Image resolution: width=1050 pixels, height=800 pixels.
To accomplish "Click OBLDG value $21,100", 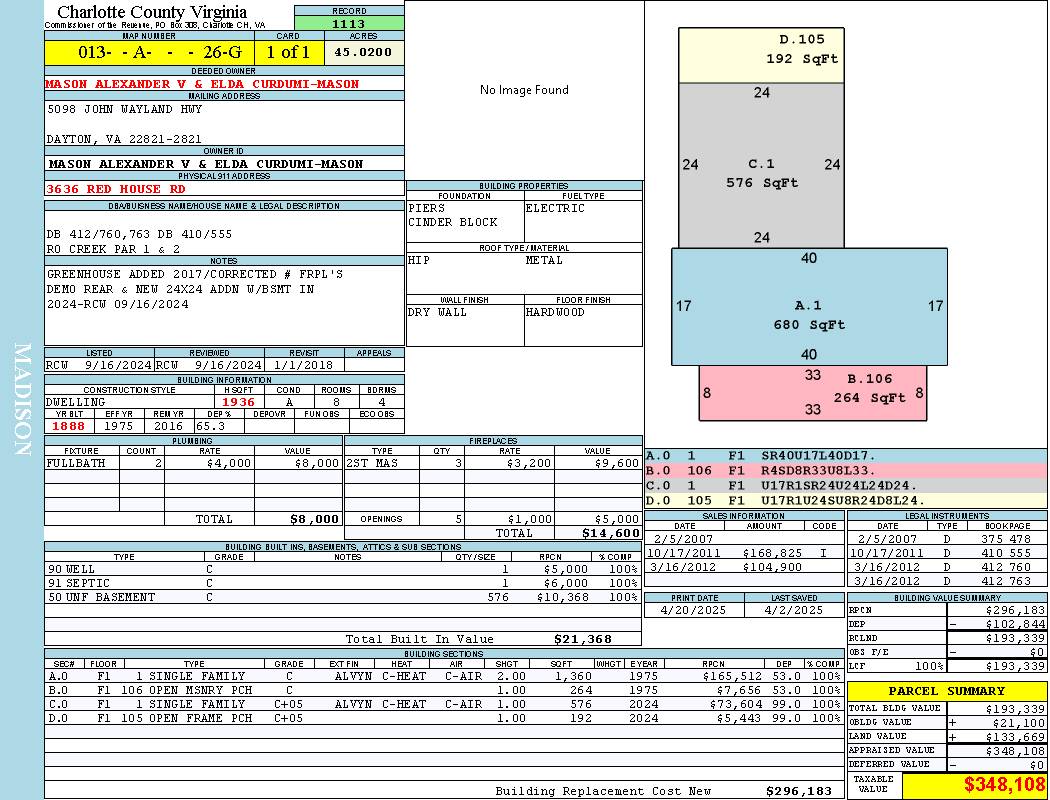I will (1021, 723).
